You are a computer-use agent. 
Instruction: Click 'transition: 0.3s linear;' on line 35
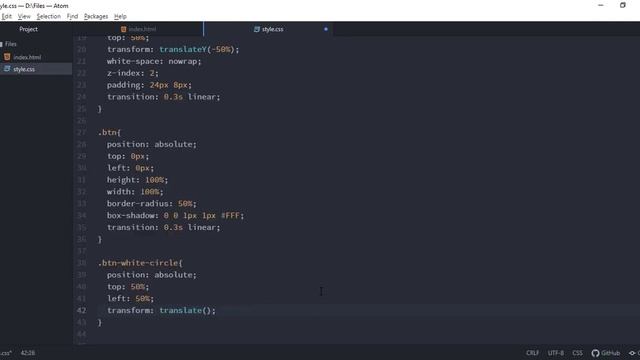tap(163, 227)
